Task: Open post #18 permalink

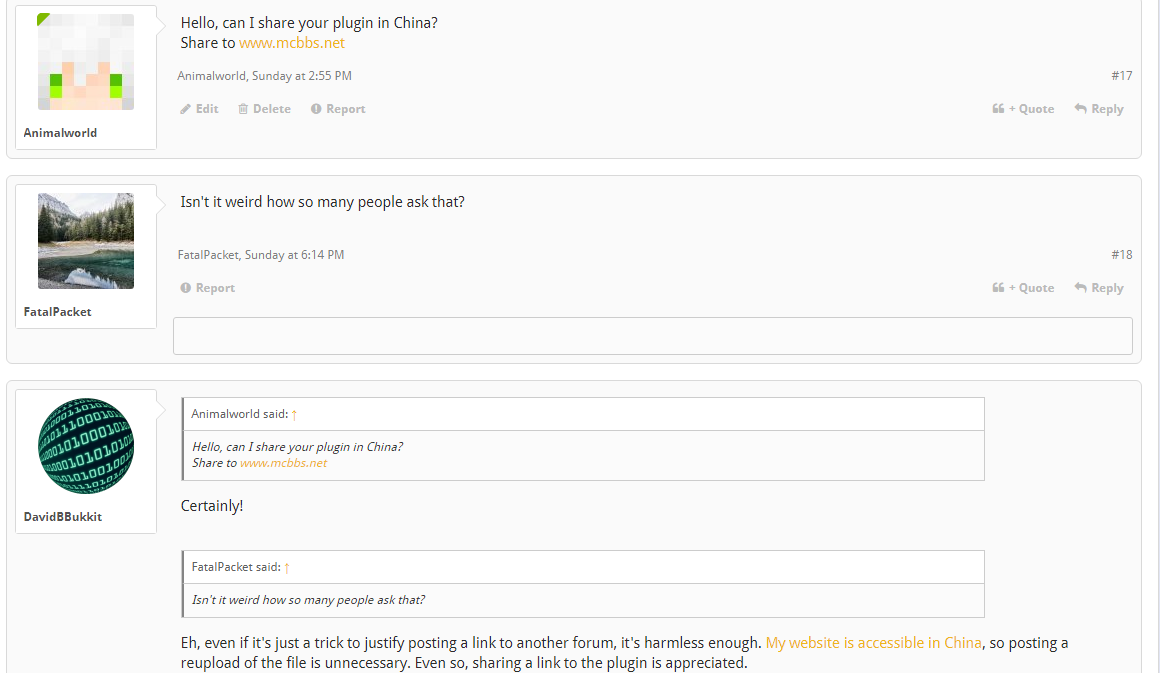Action: point(1121,255)
